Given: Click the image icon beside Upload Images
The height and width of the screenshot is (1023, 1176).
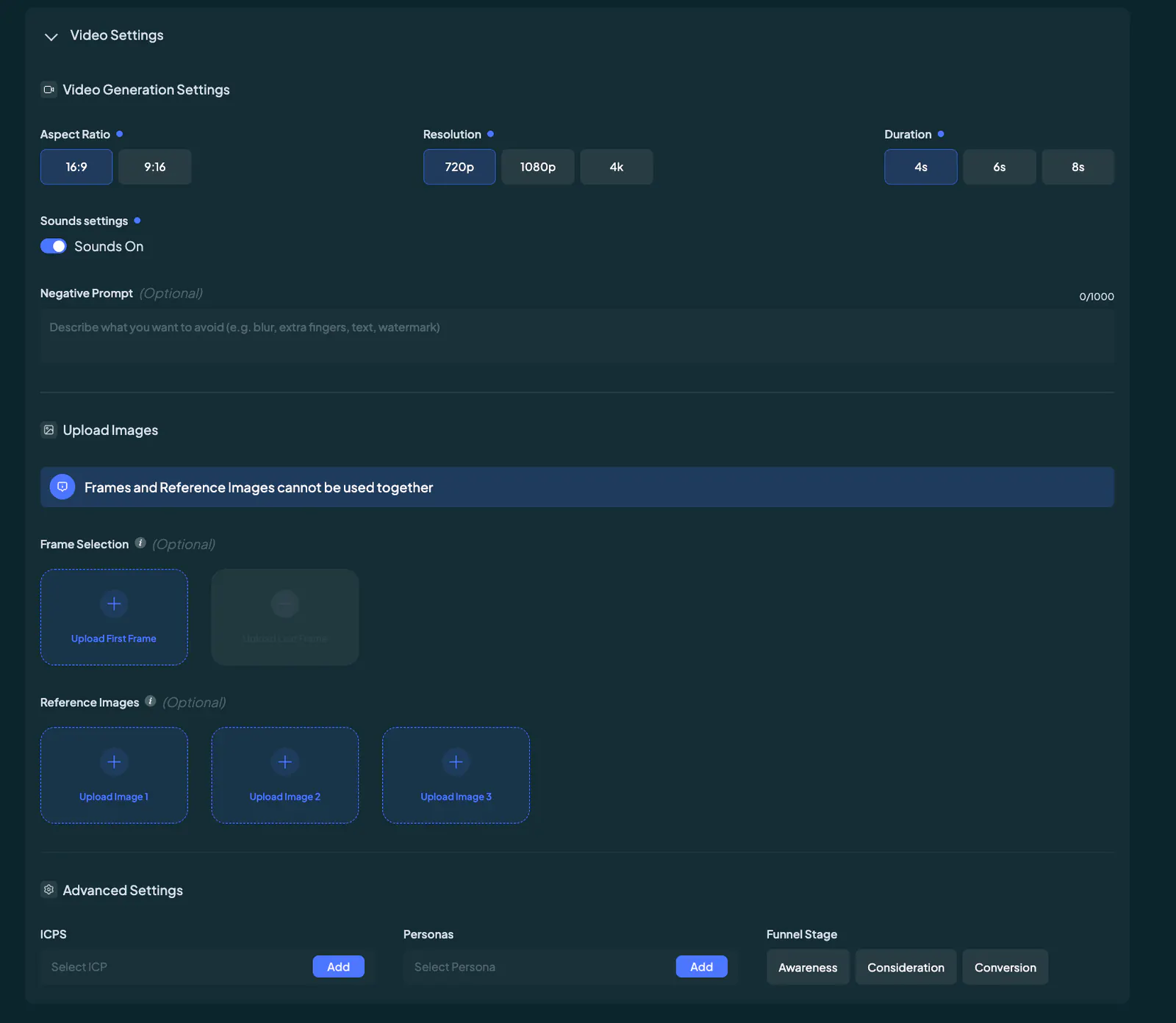Looking at the screenshot, I should click(49, 430).
